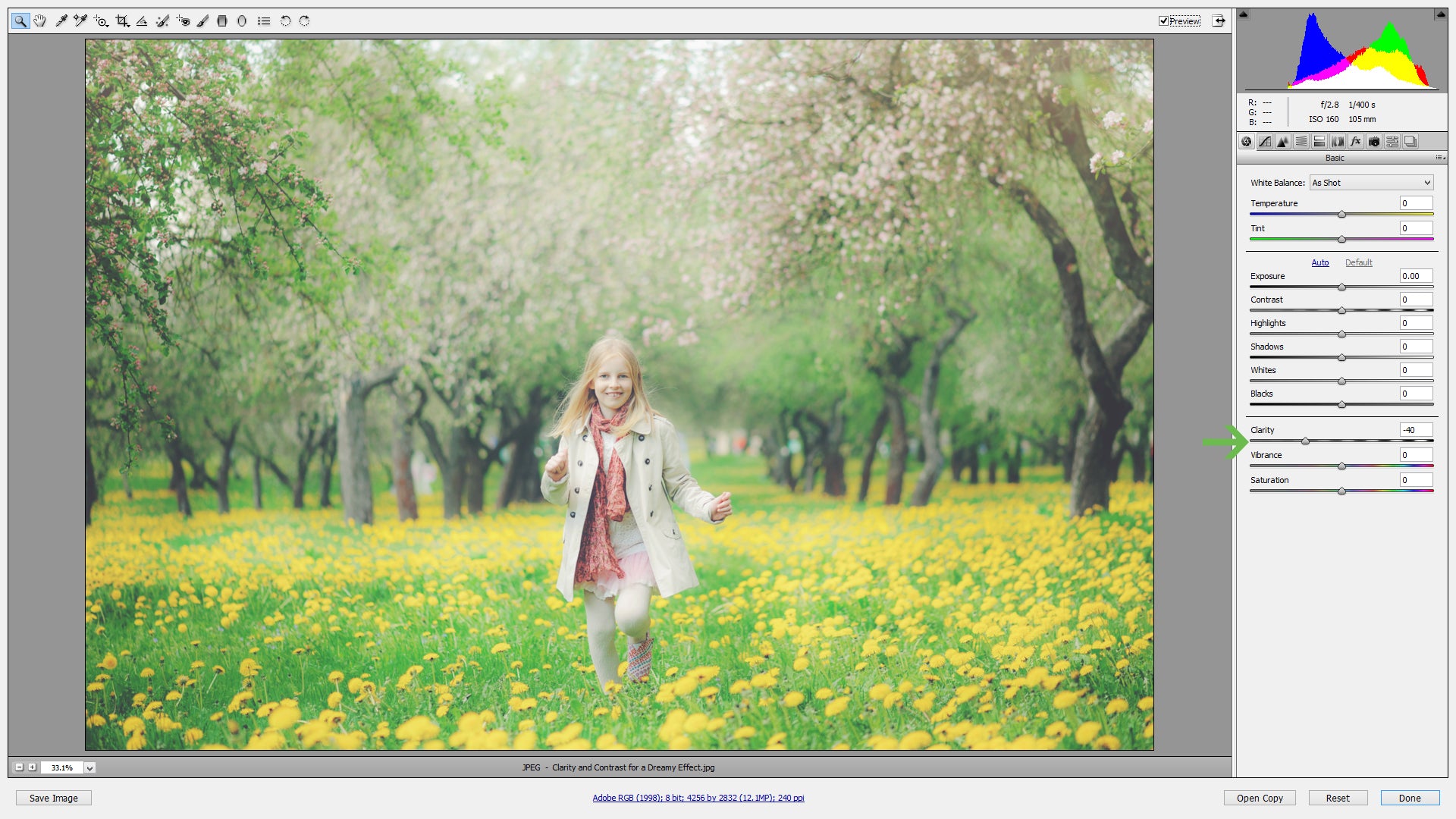The height and width of the screenshot is (819, 1456).
Task: Click the Reset button to revert
Action: pyautogui.click(x=1337, y=797)
